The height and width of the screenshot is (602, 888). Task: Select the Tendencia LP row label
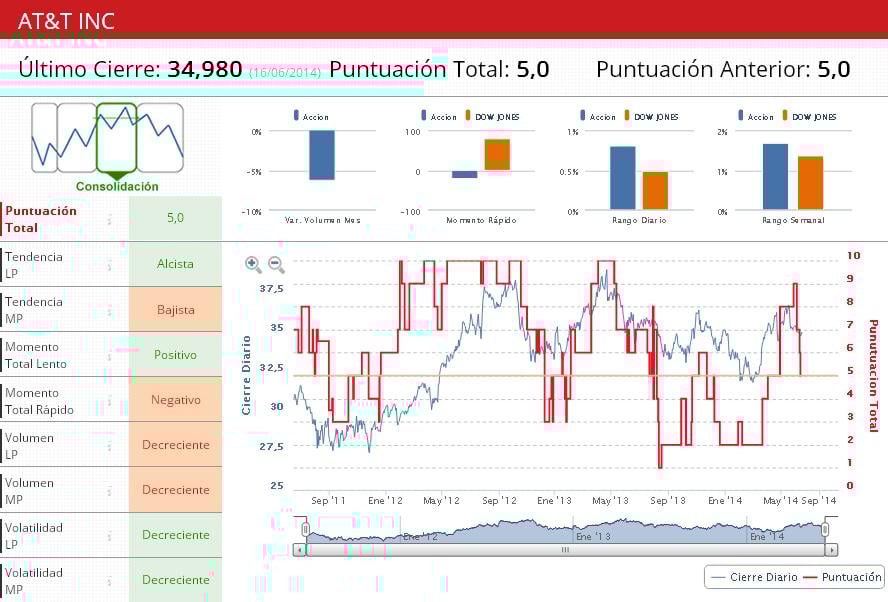tap(34, 264)
